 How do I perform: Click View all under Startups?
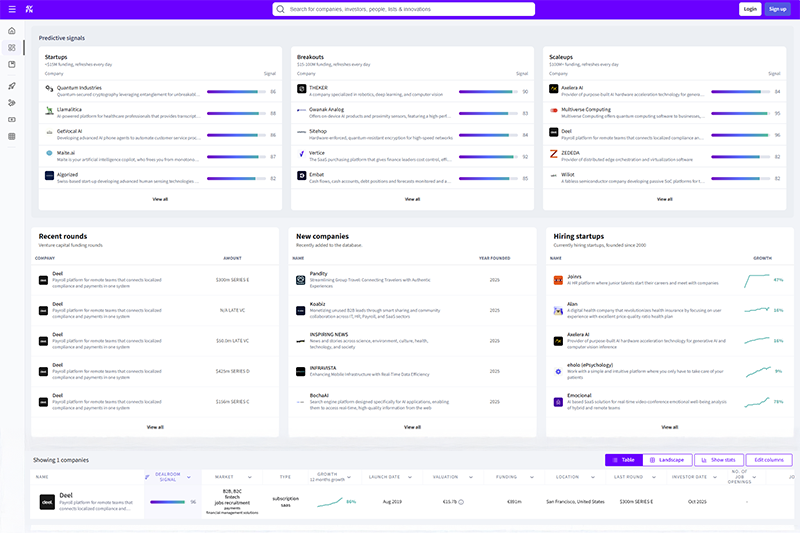point(160,199)
